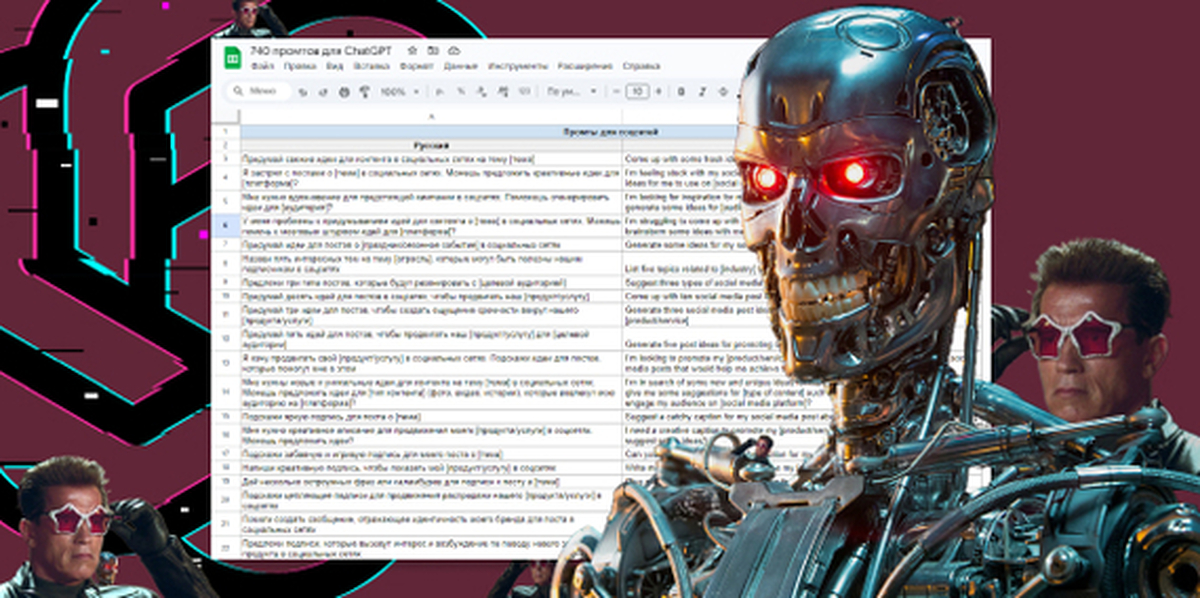This screenshot has width=1200, height=598.
Task: Decrease decimal places in the toolbar
Action: [x=482, y=91]
